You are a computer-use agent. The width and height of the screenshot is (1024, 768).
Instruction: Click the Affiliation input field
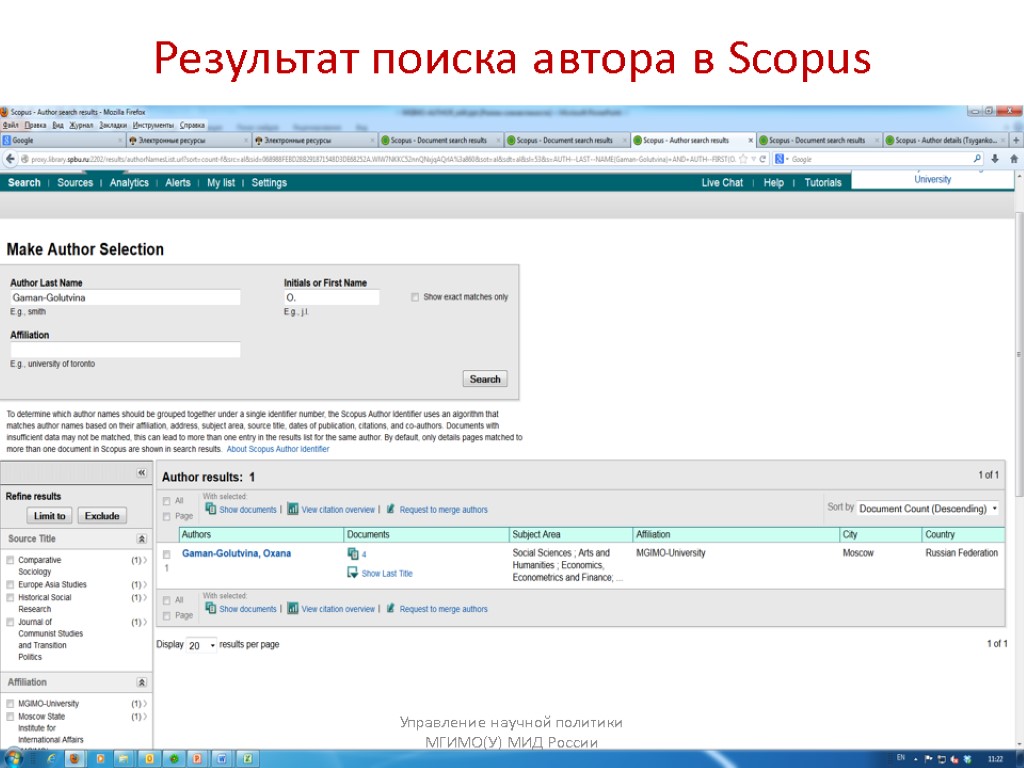coord(125,349)
